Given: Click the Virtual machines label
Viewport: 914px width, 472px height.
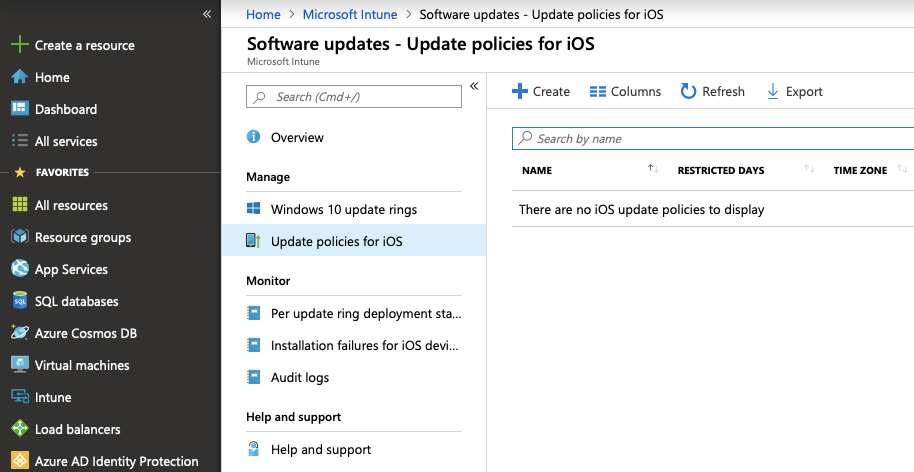Looking at the screenshot, I should tap(82, 365).
